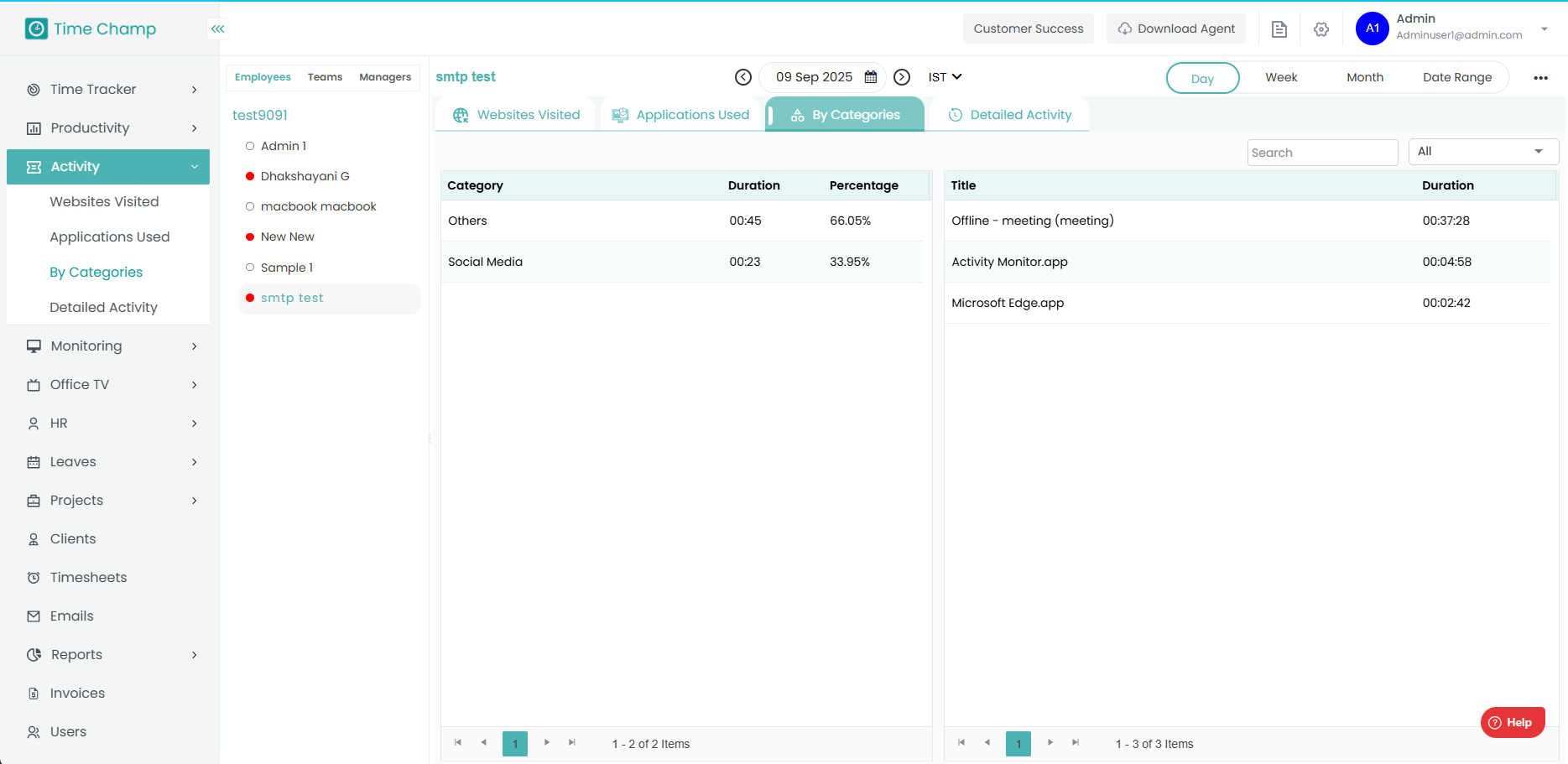Go to previous day arrow icon

tap(742, 77)
